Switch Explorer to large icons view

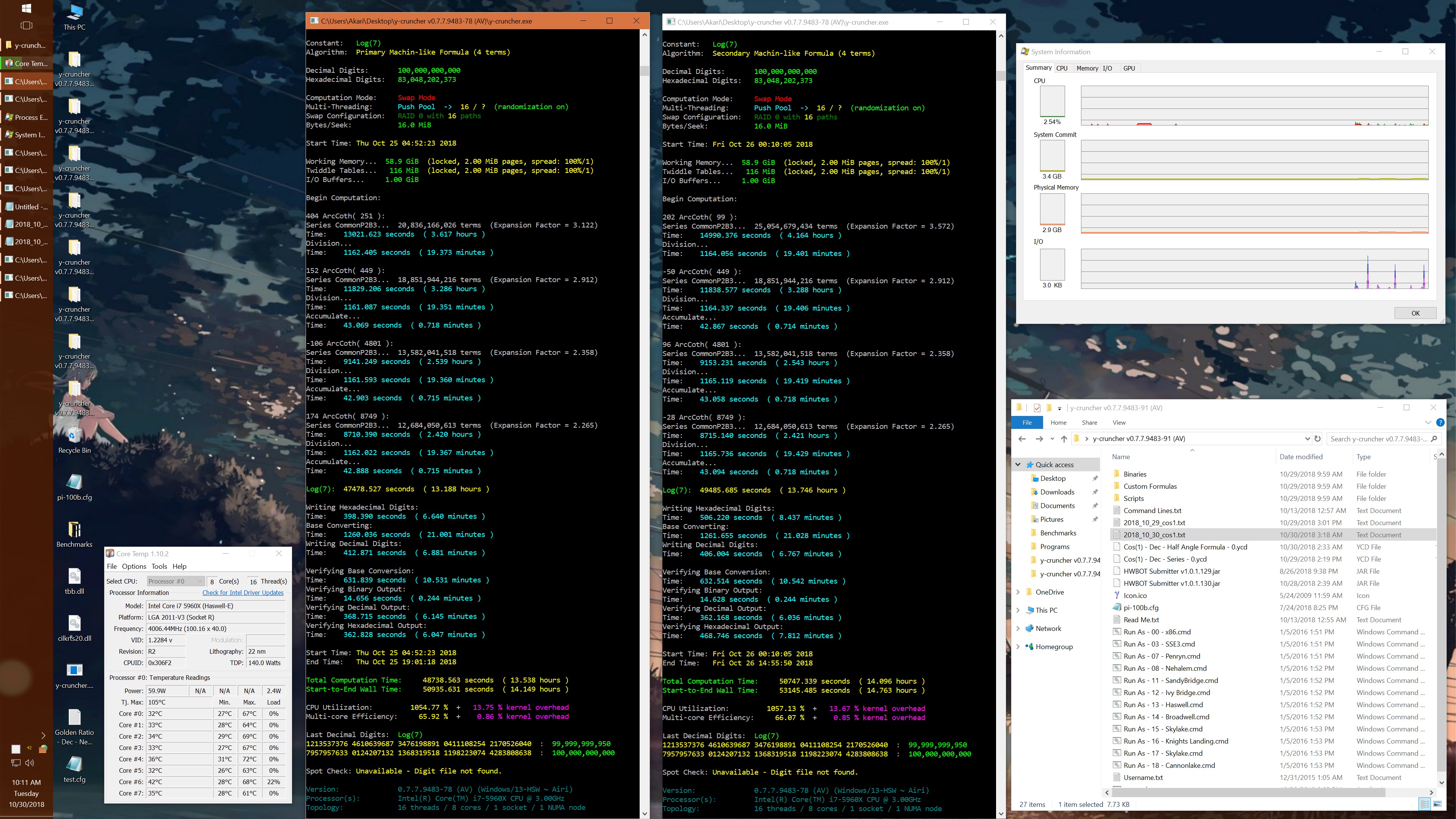click(1437, 804)
